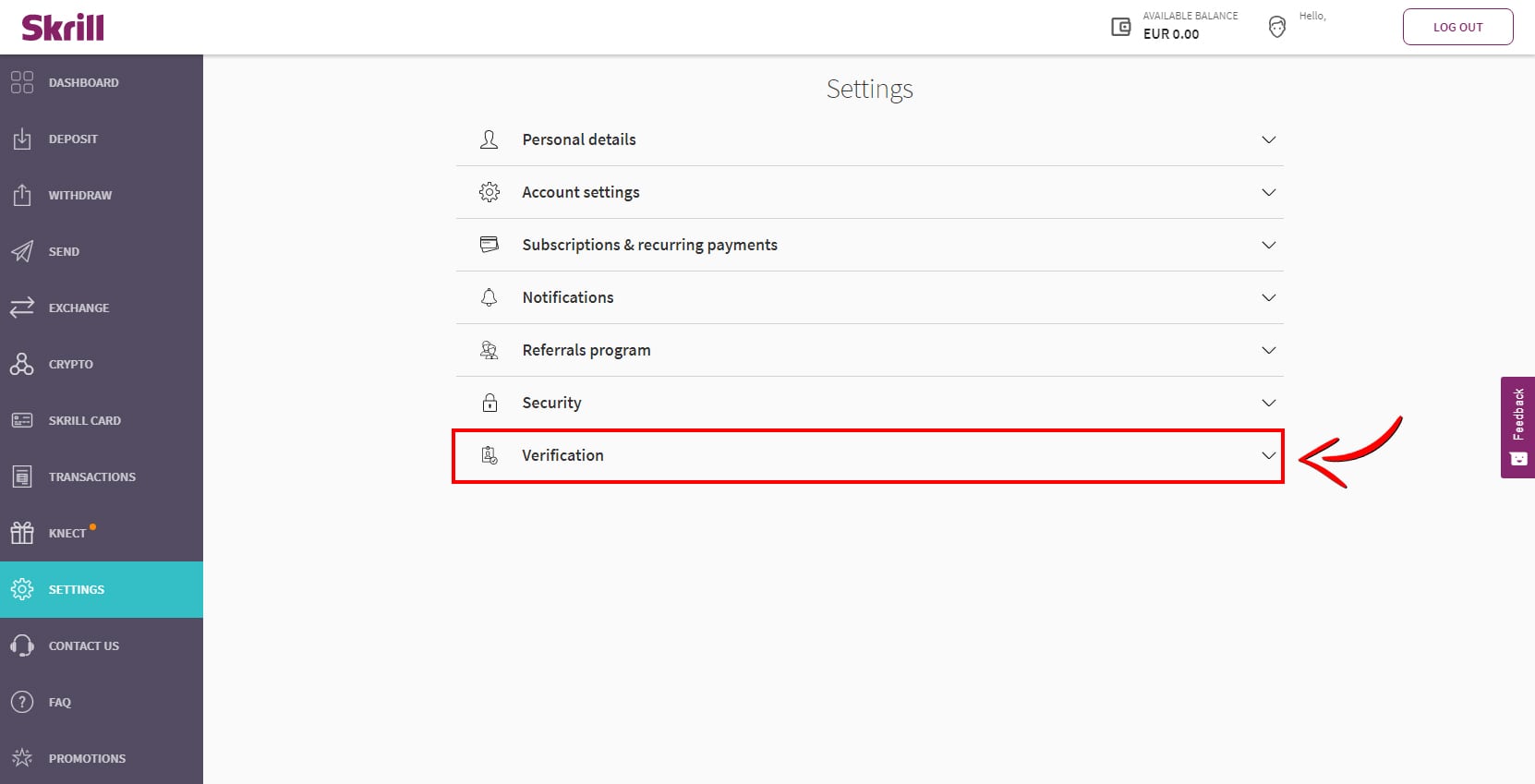Image resolution: width=1535 pixels, height=784 pixels.
Task: Expand Referrals program chevron
Action: click(x=1269, y=350)
